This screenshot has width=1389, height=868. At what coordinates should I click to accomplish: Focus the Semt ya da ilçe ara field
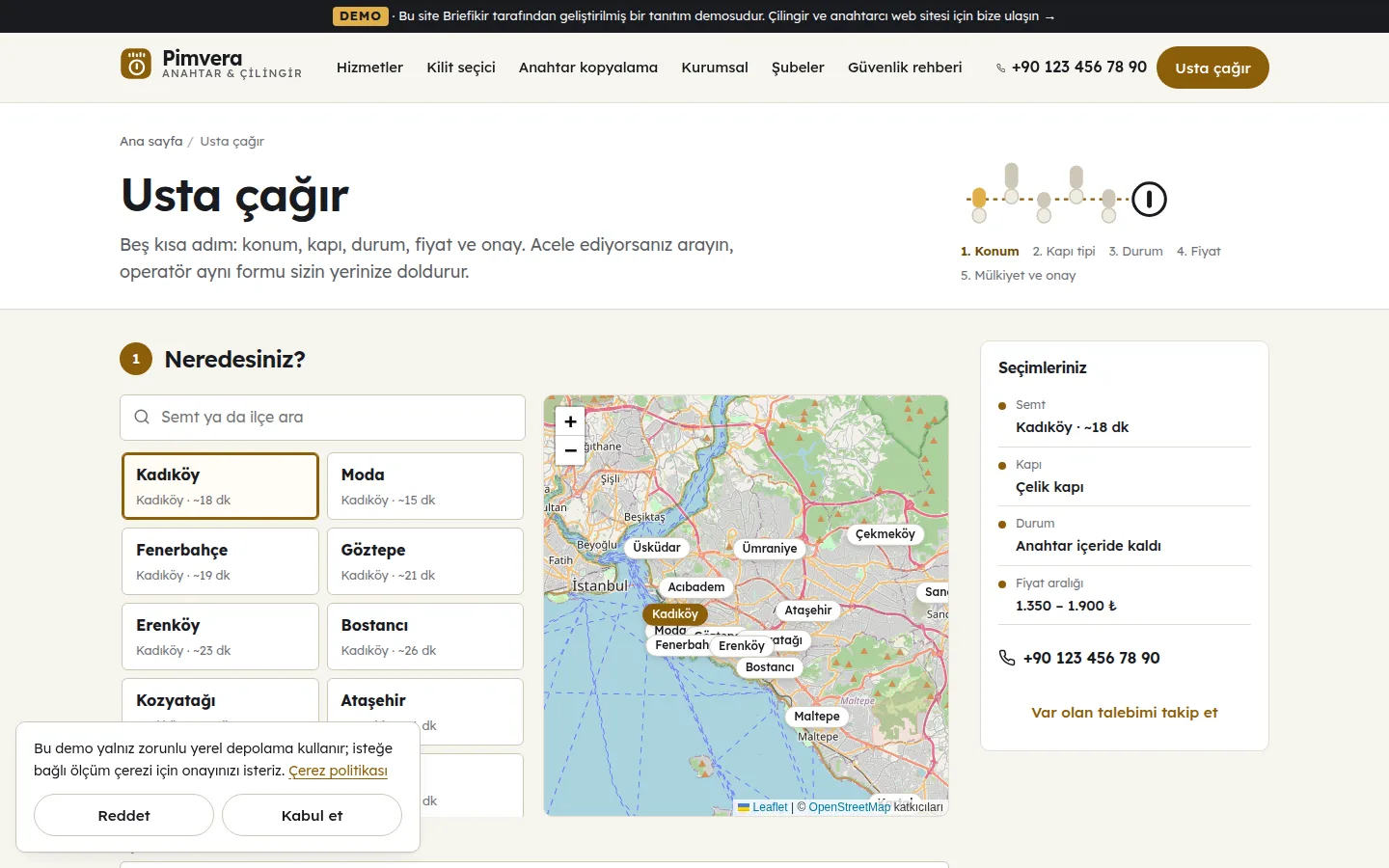[x=323, y=417]
